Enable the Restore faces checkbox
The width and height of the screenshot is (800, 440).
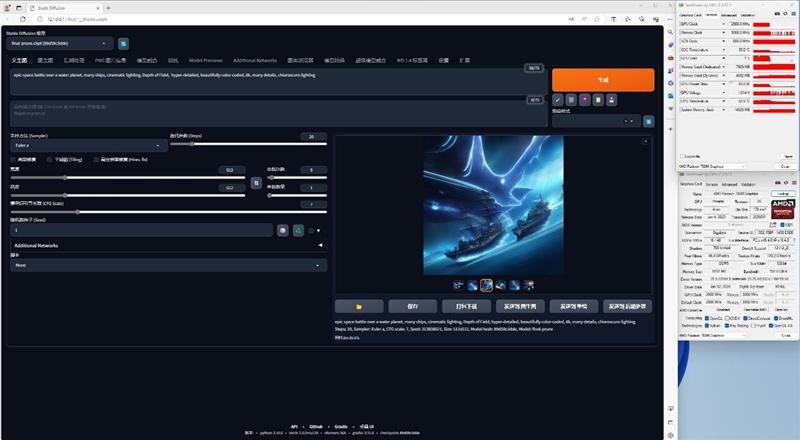point(14,158)
